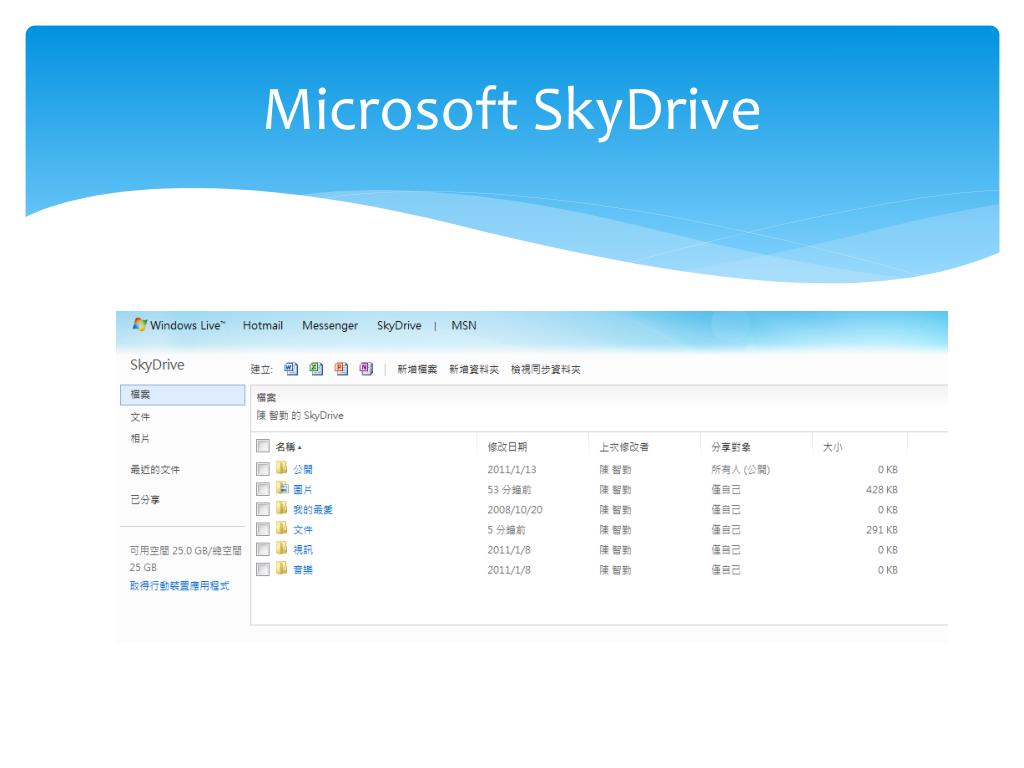Click the 音樂 folder icon
The width and height of the screenshot is (1024, 768).
tap(281, 569)
